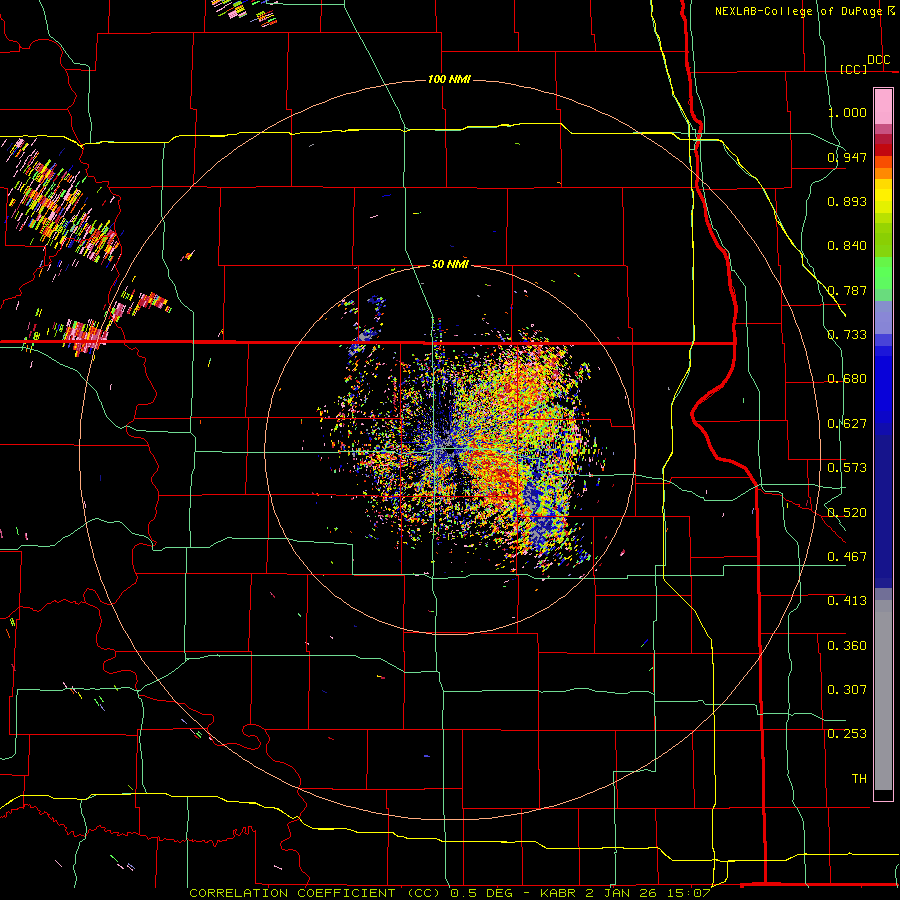Click the 0.840 scale value

pyautogui.click(x=847, y=246)
